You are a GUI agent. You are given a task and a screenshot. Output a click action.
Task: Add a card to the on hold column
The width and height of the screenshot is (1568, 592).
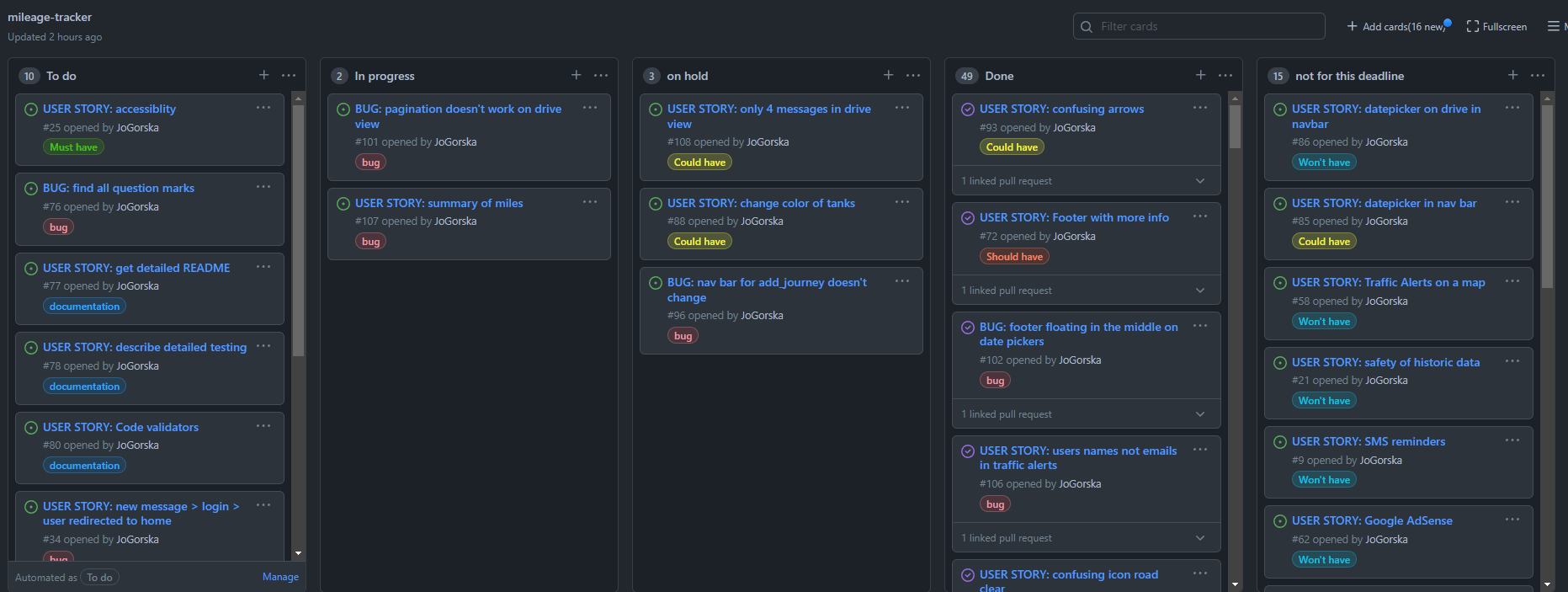(x=889, y=75)
